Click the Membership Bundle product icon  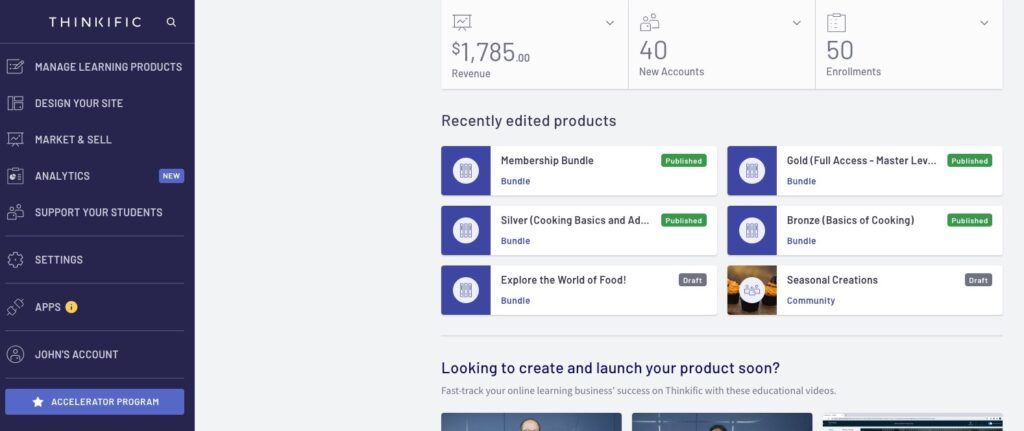pyautogui.click(x=466, y=170)
